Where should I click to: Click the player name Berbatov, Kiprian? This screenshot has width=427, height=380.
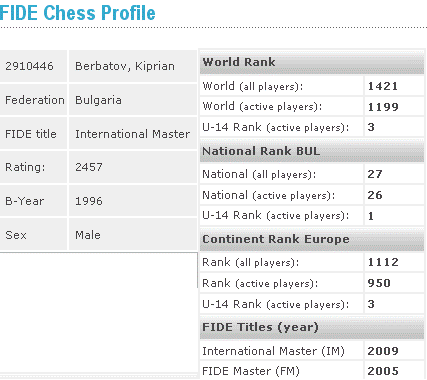[x=125, y=66]
